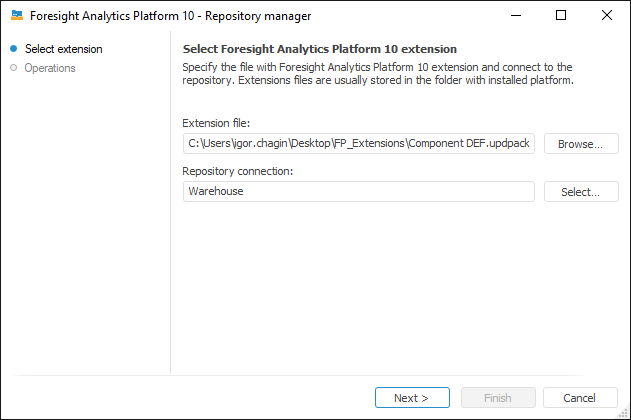Viewport: 631px width, 420px height.
Task: Proceed with the Next > button
Action: tap(411, 397)
